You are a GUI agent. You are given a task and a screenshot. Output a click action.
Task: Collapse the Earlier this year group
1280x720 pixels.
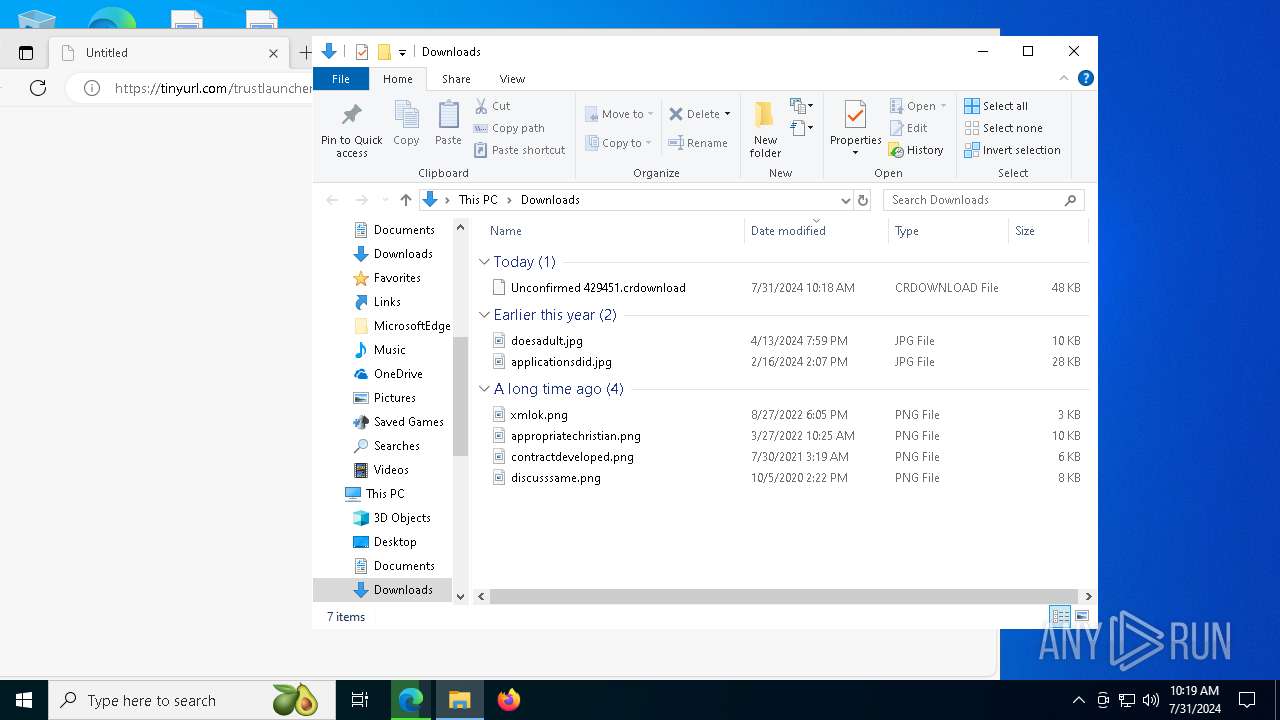[x=485, y=315]
